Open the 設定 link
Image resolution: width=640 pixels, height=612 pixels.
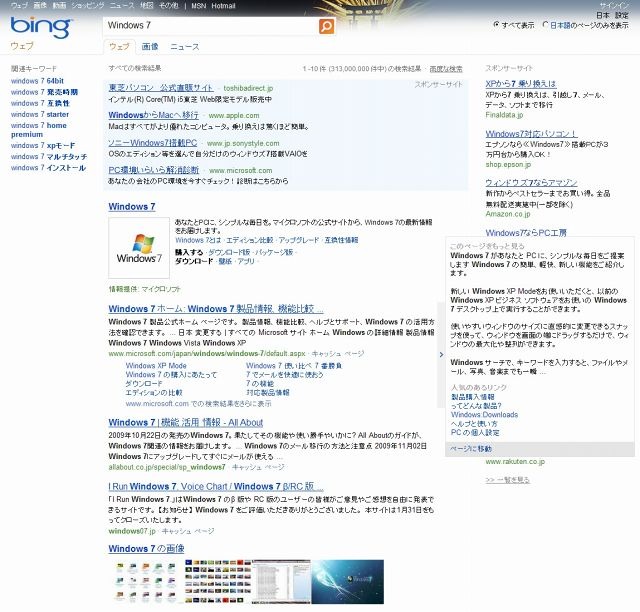point(622,16)
